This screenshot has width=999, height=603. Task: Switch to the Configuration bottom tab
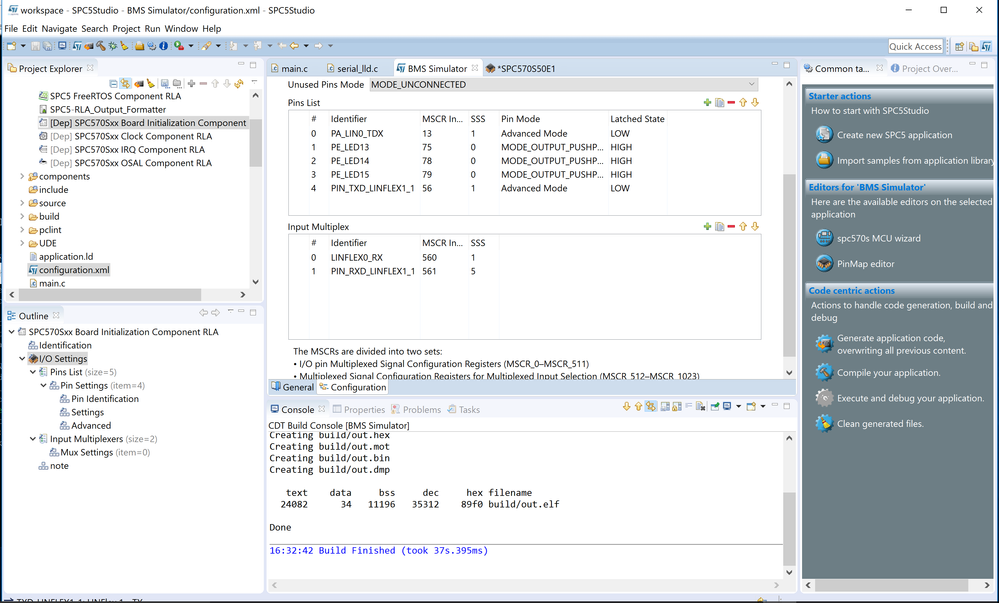click(353, 388)
